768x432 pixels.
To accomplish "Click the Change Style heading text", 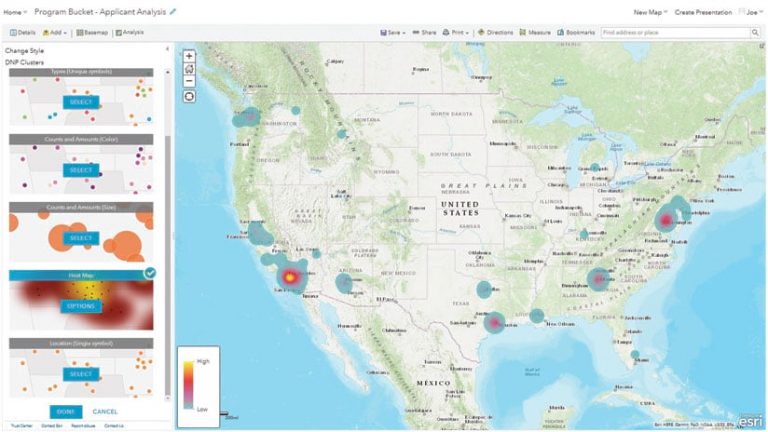I will click(x=24, y=50).
